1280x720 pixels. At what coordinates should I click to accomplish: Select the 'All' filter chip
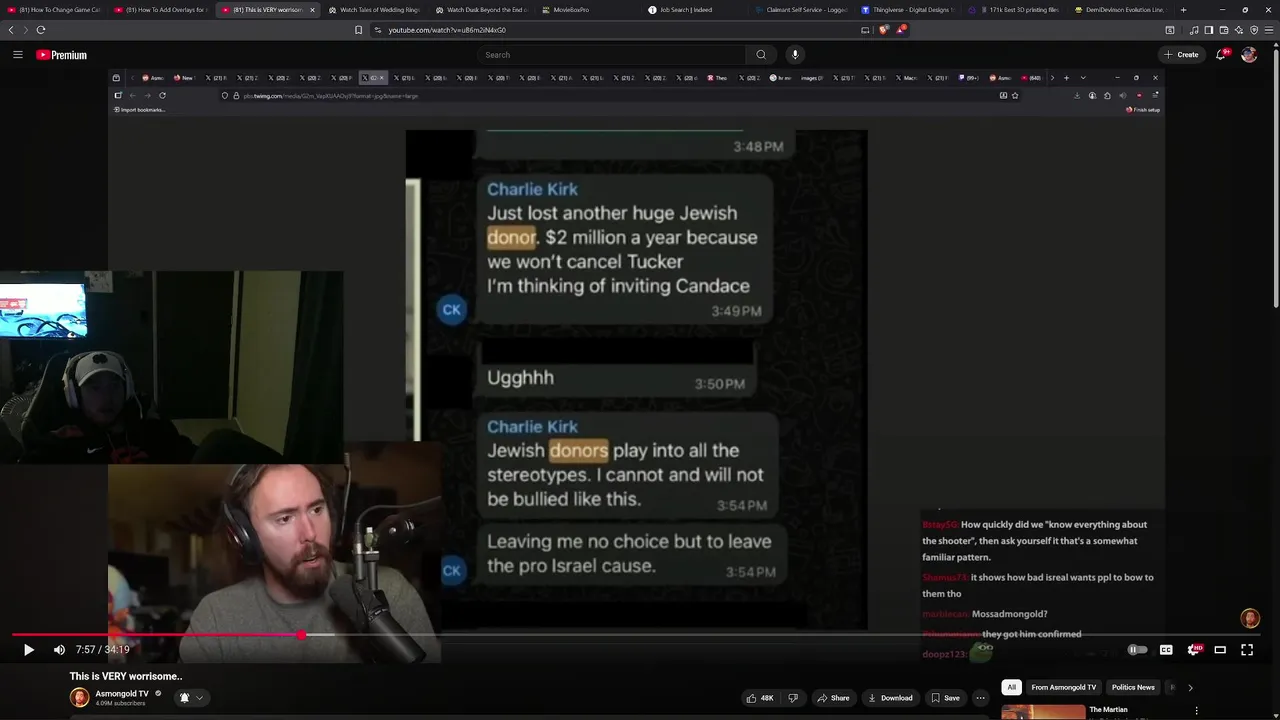(x=1011, y=687)
